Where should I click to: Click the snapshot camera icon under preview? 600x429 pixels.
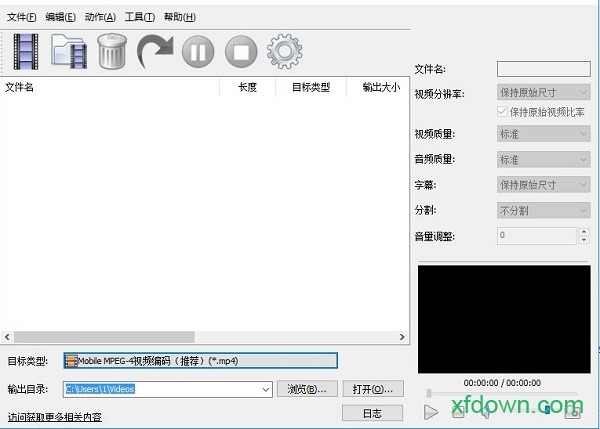(573, 409)
